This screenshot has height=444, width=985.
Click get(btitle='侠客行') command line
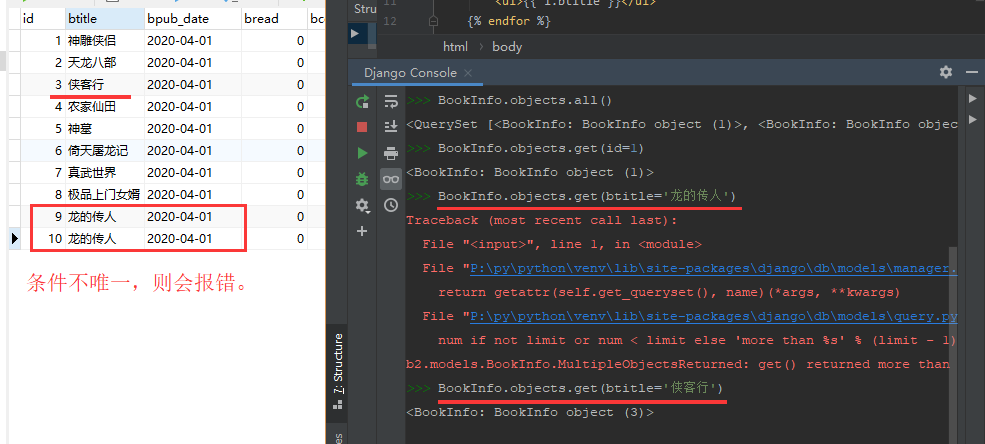coord(581,388)
